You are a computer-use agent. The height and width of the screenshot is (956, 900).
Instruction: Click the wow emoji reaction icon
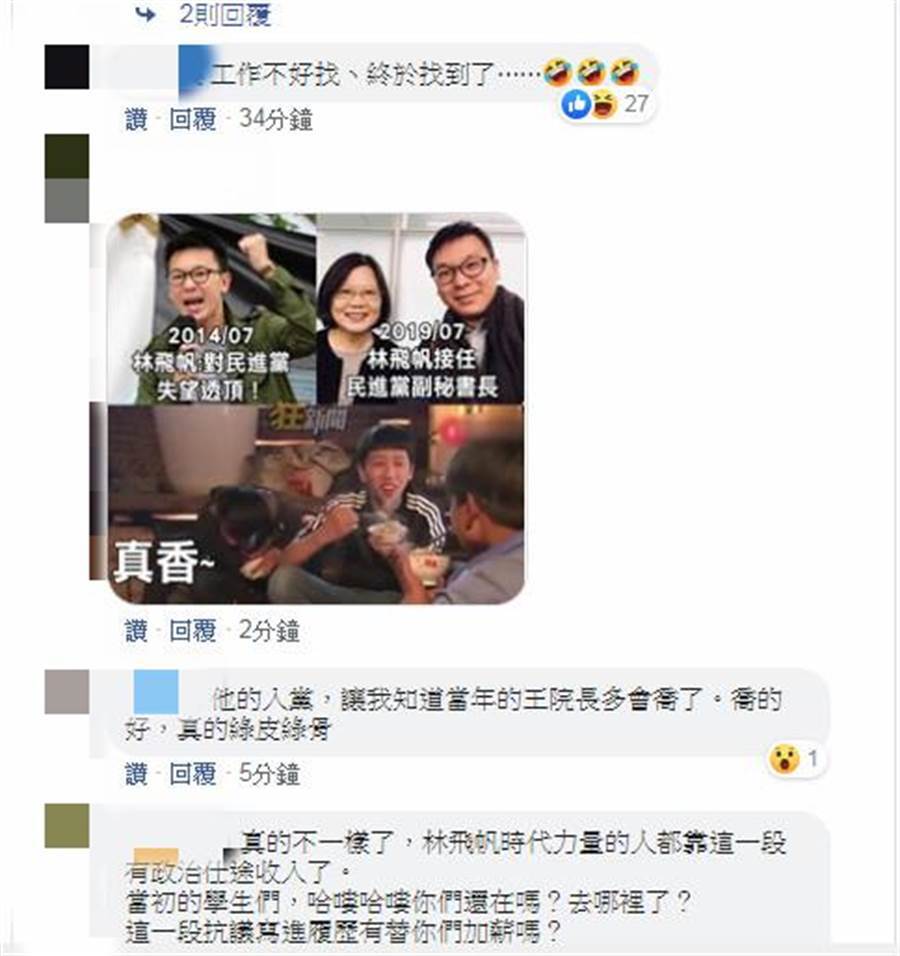click(784, 760)
